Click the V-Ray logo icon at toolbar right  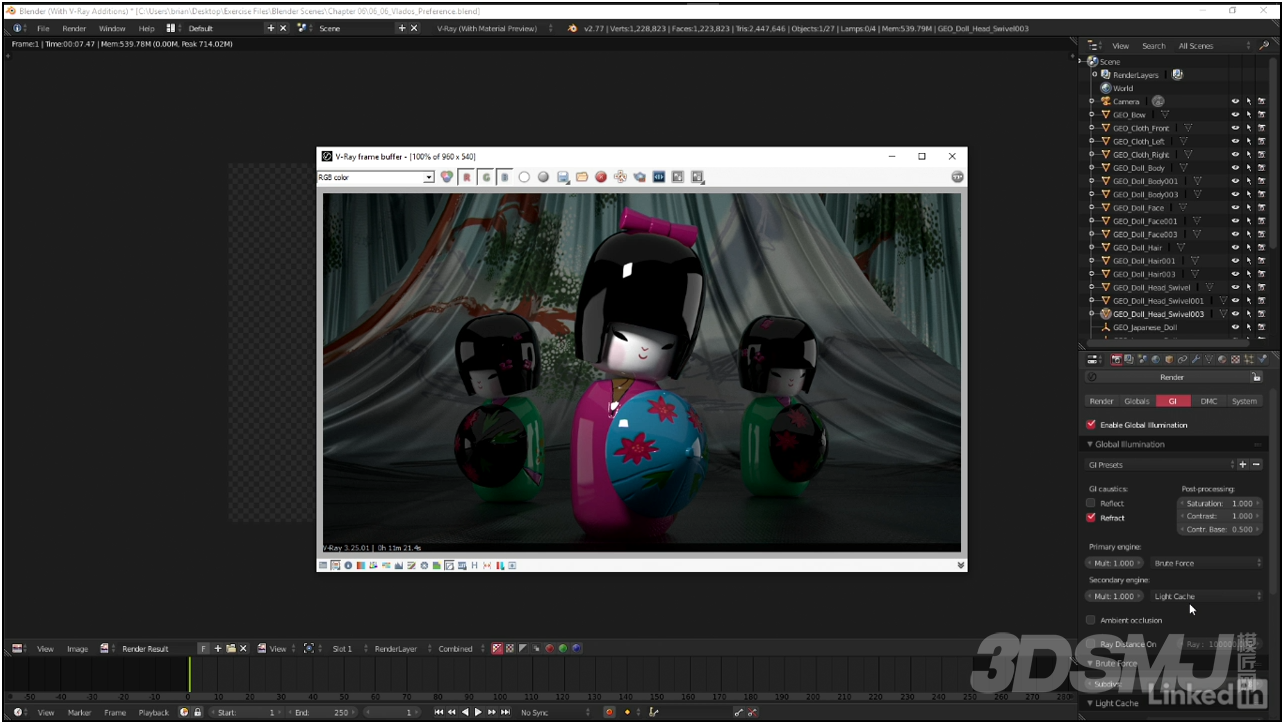tap(957, 177)
